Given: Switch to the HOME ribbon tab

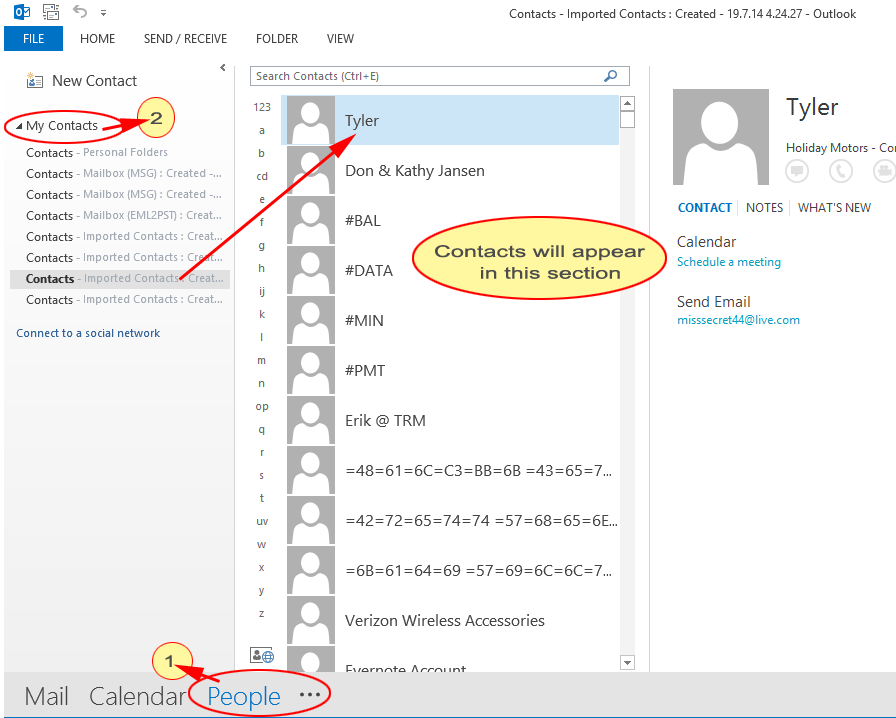Looking at the screenshot, I should click(x=97, y=39).
